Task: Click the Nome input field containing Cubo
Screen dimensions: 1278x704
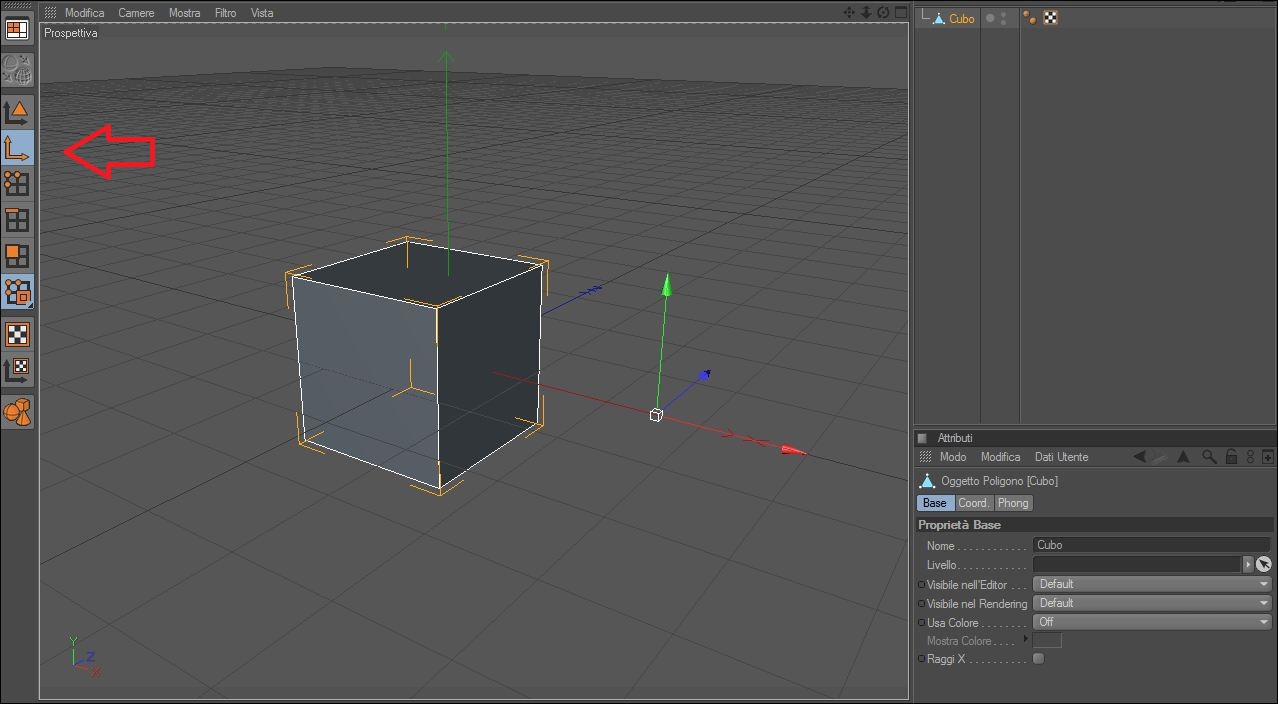Action: click(x=1151, y=545)
